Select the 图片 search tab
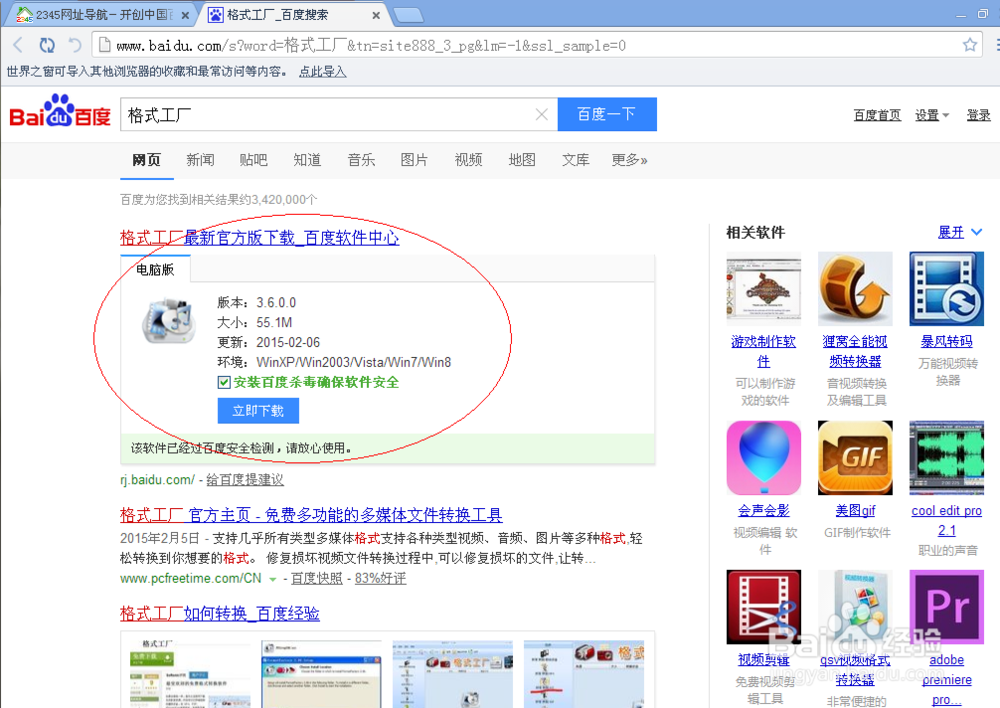 pyautogui.click(x=414, y=159)
